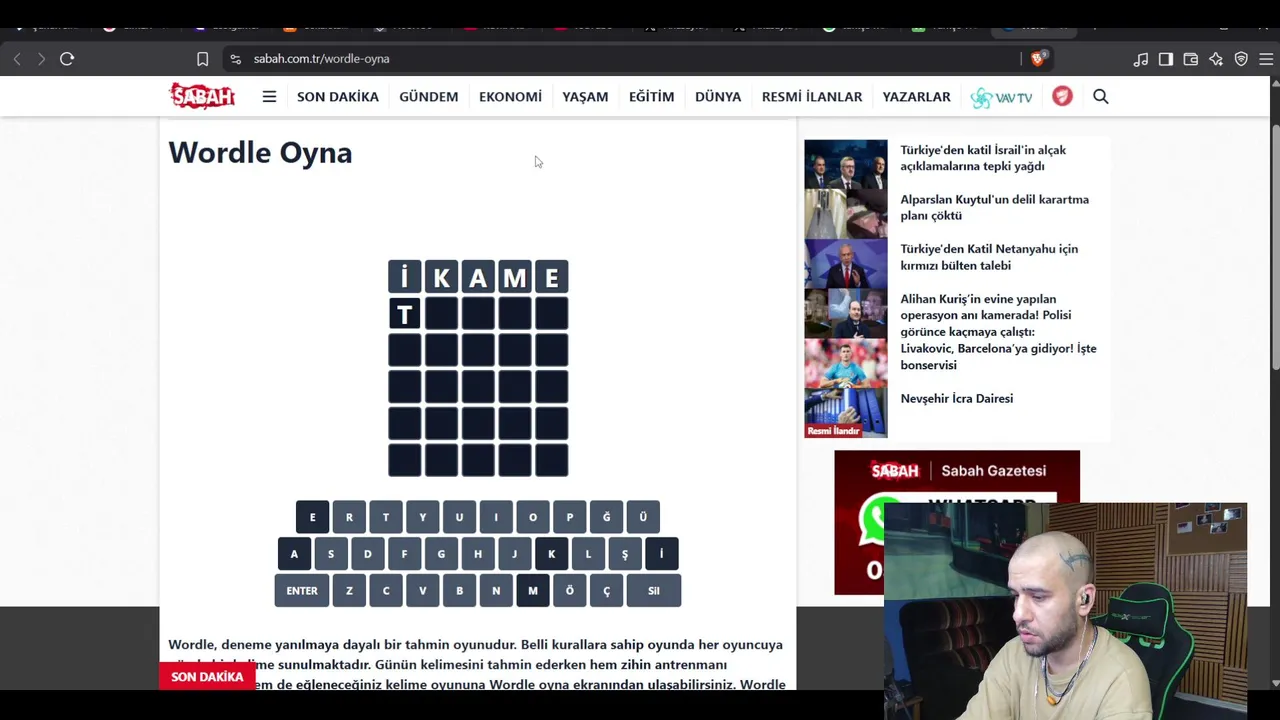Go to the YAZARLAR section
1280x720 pixels.
(x=917, y=97)
